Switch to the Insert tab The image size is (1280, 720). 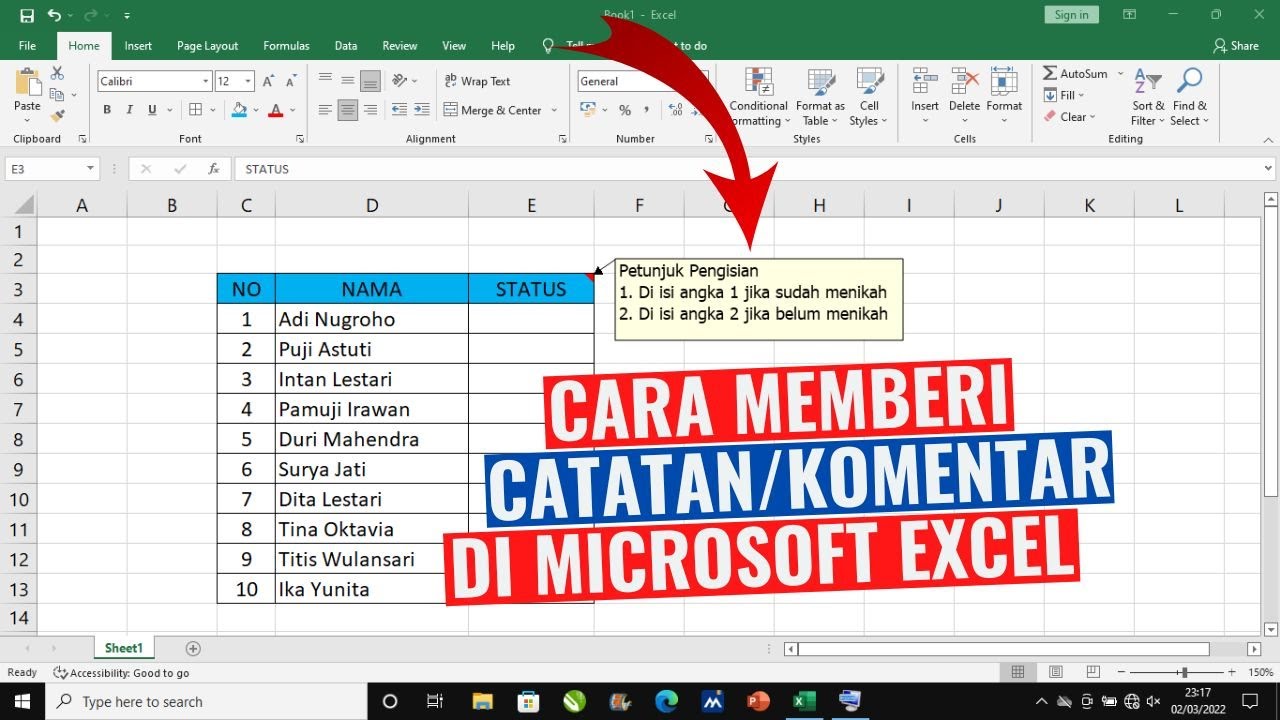coord(138,45)
